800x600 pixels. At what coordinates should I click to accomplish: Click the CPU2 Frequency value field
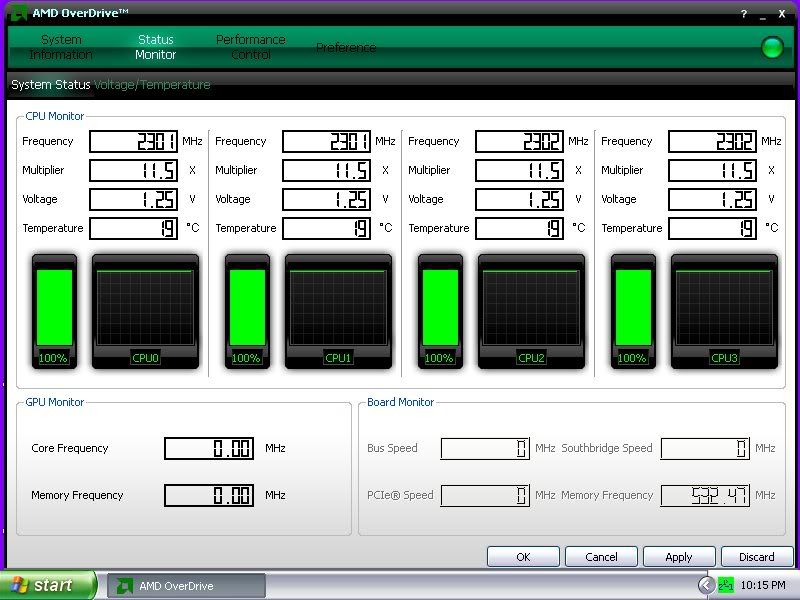tap(519, 141)
